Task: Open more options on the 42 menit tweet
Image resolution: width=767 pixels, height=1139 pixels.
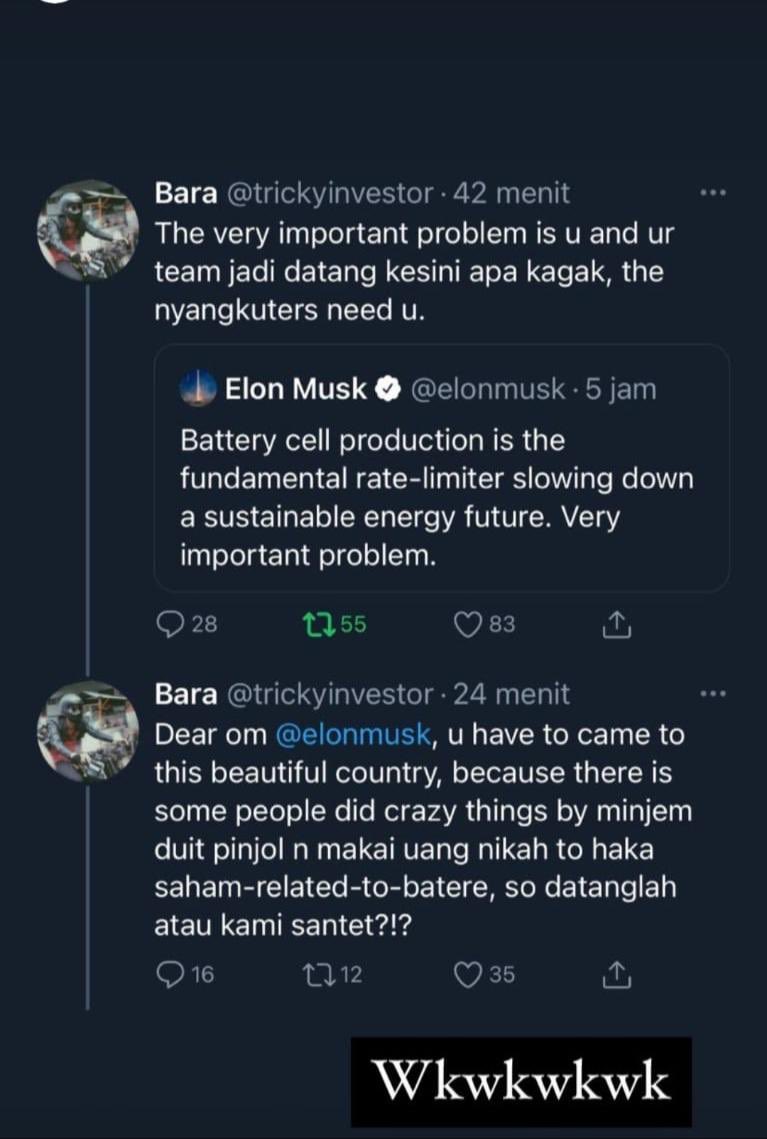Action: 713,193
